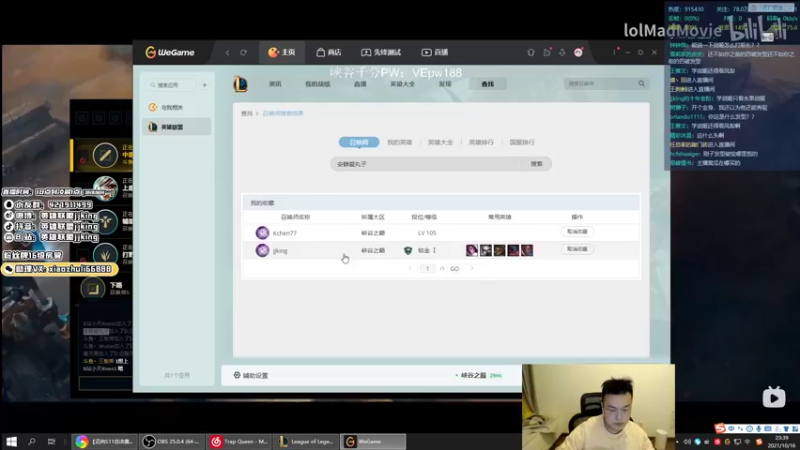Select 英雄联盟 in the sidebar
Image resolution: width=800 pixels, height=450 pixels.
pyautogui.click(x=177, y=127)
